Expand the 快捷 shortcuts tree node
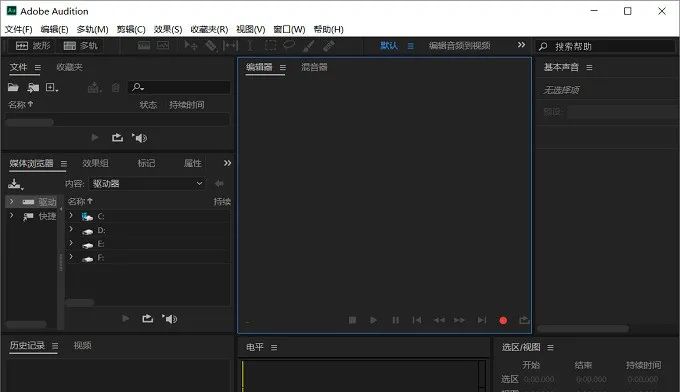680x392 pixels. pyautogui.click(x=12, y=215)
